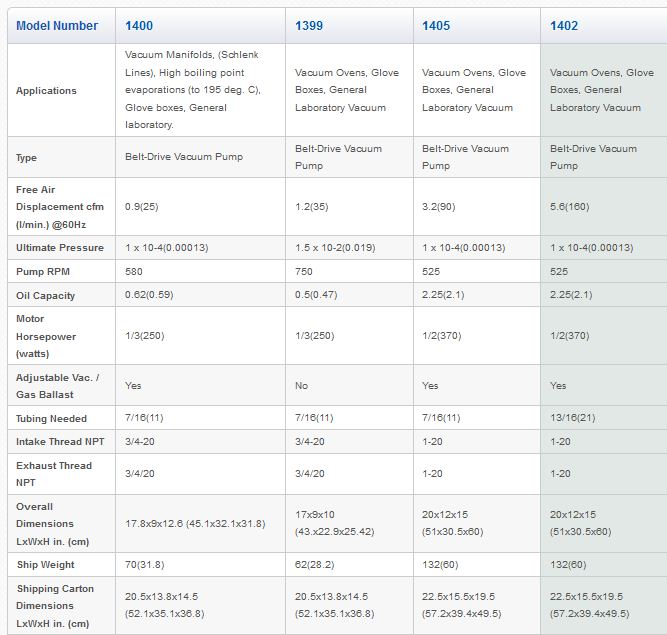Select the Pump RPM value 580
Image resolution: width=667 pixels, height=635 pixels.
[x=134, y=272]
